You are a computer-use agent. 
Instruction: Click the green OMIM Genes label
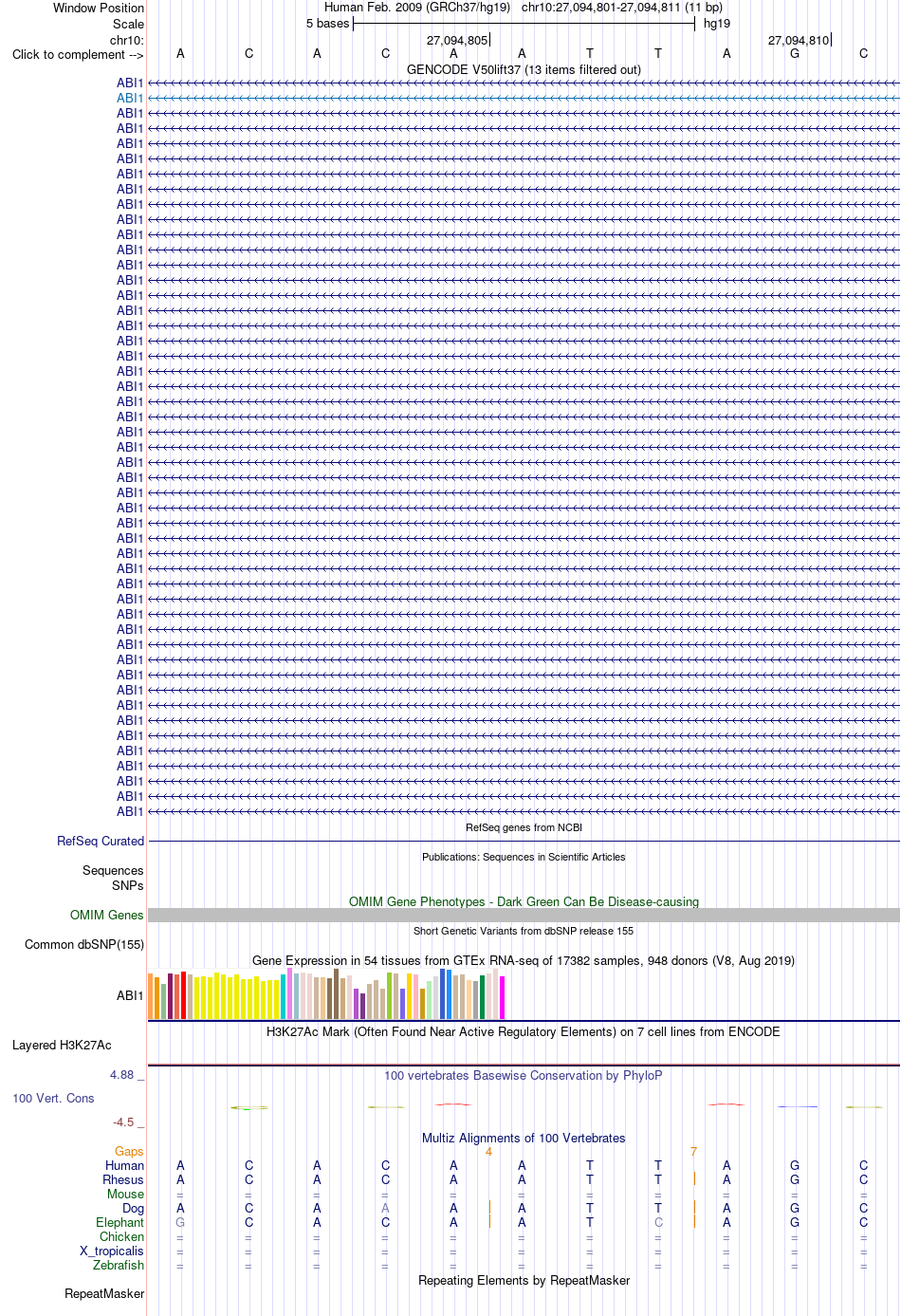107,915
